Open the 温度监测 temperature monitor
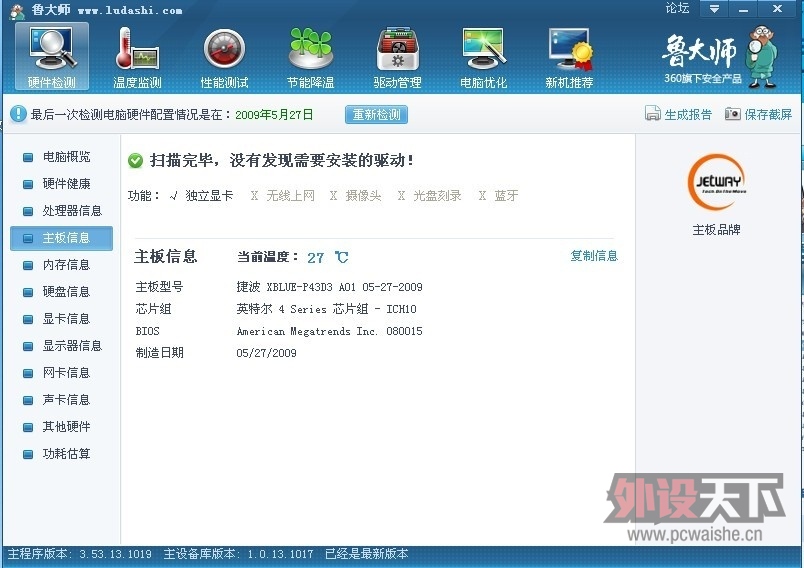 tap(137, 57)
